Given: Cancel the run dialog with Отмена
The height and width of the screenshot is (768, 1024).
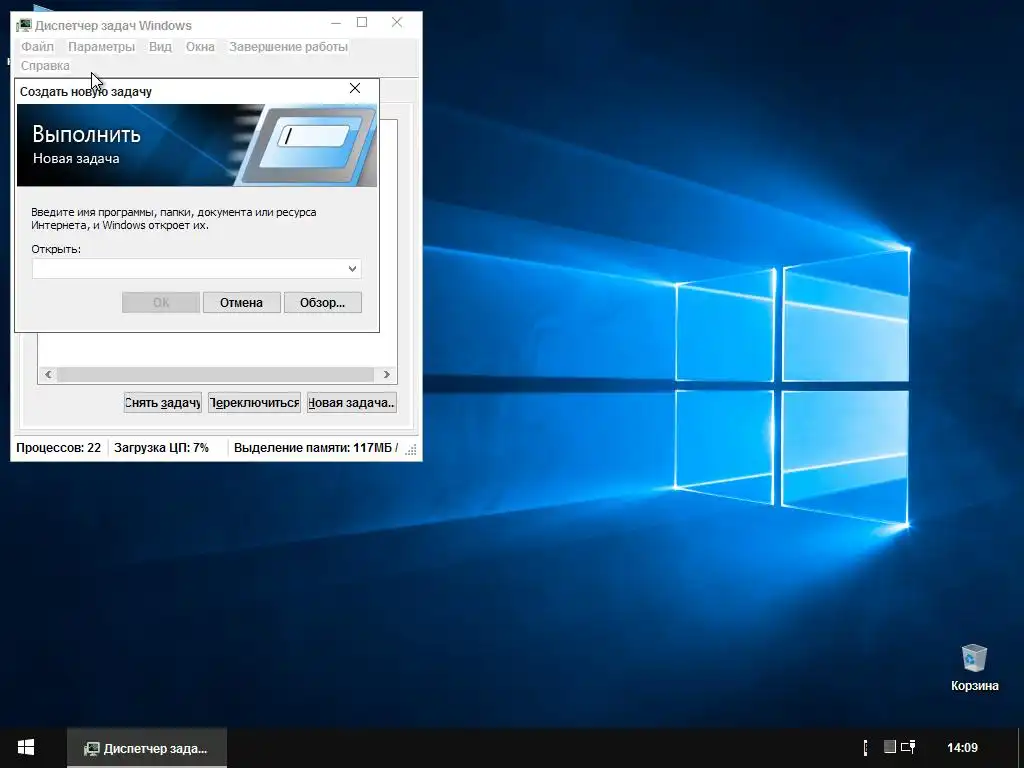Looking at the screenshot, I should tap(242, 302).
